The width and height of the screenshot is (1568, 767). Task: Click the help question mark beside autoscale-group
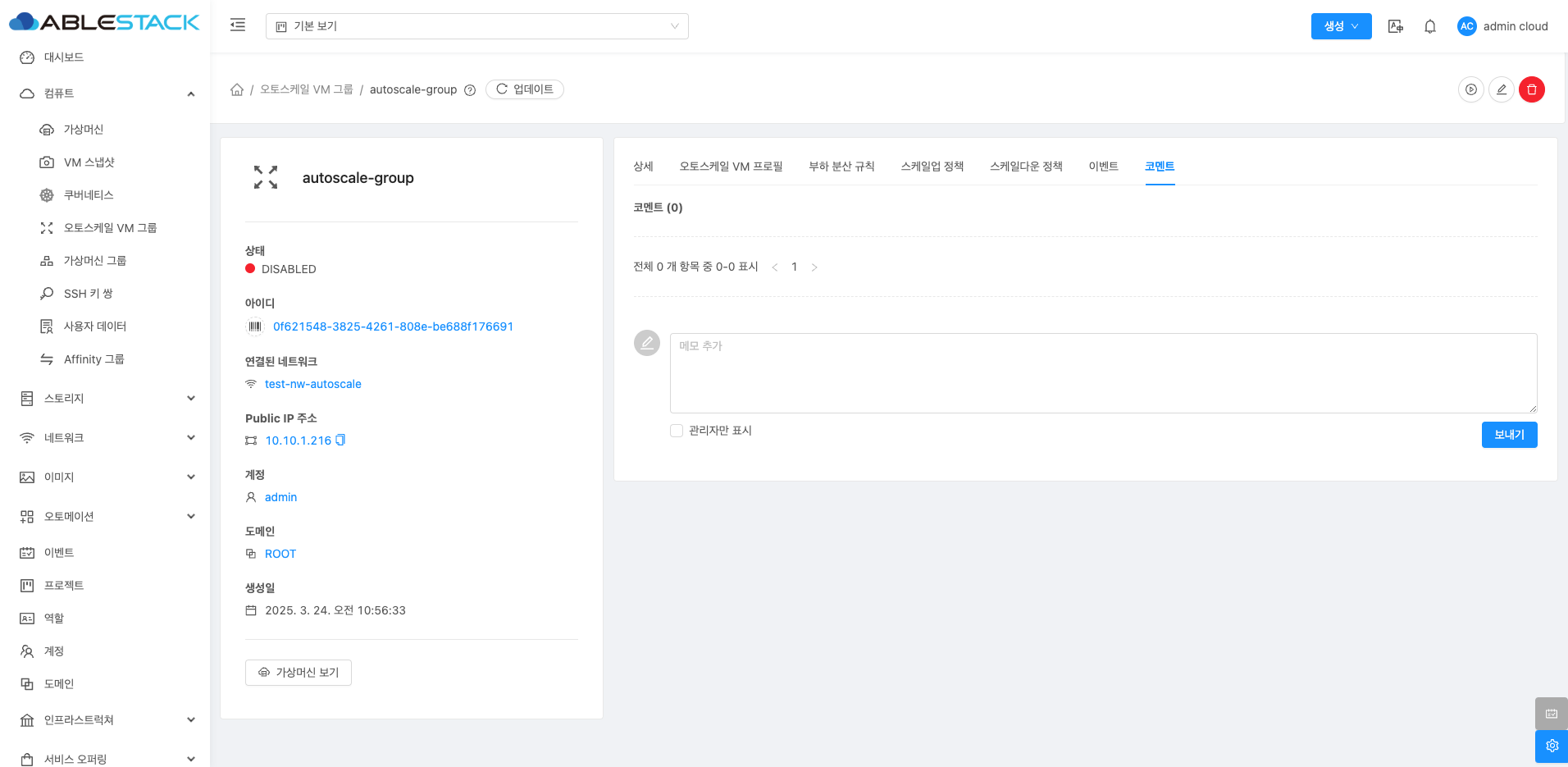pyautogui.click(x=470, y=90)
